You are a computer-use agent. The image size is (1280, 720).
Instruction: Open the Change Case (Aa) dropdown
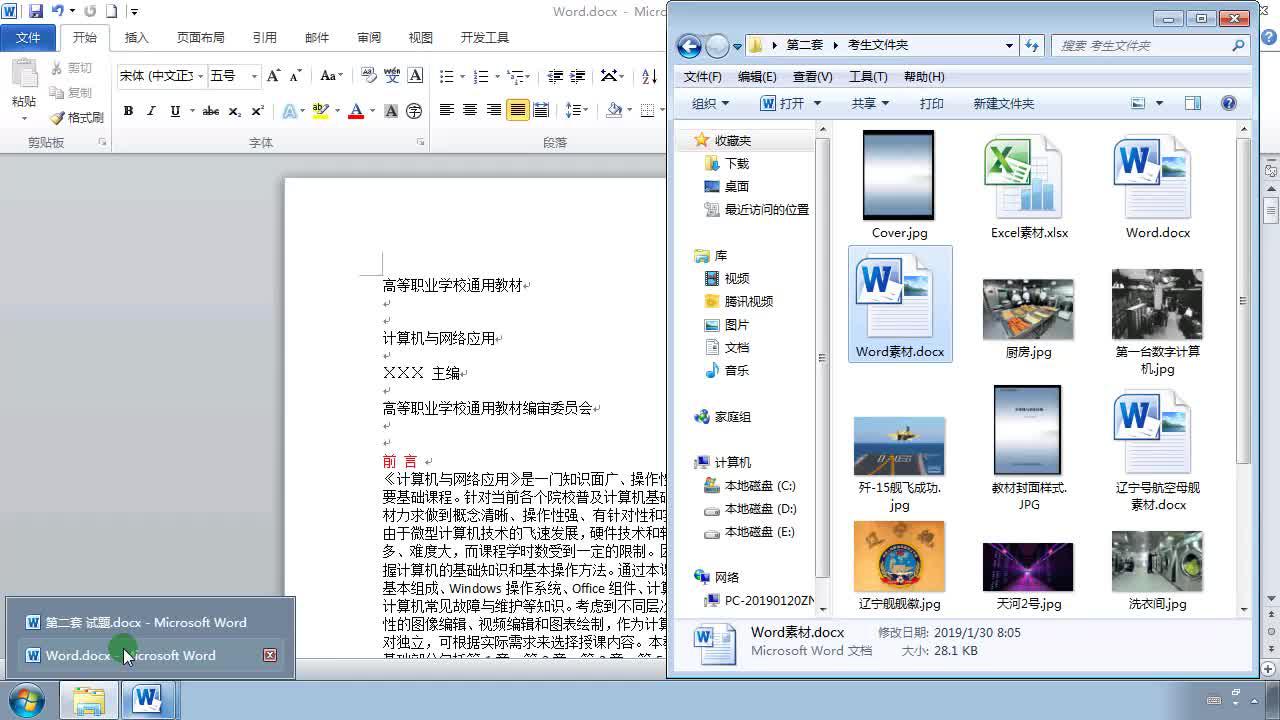[x=331, y=76]
